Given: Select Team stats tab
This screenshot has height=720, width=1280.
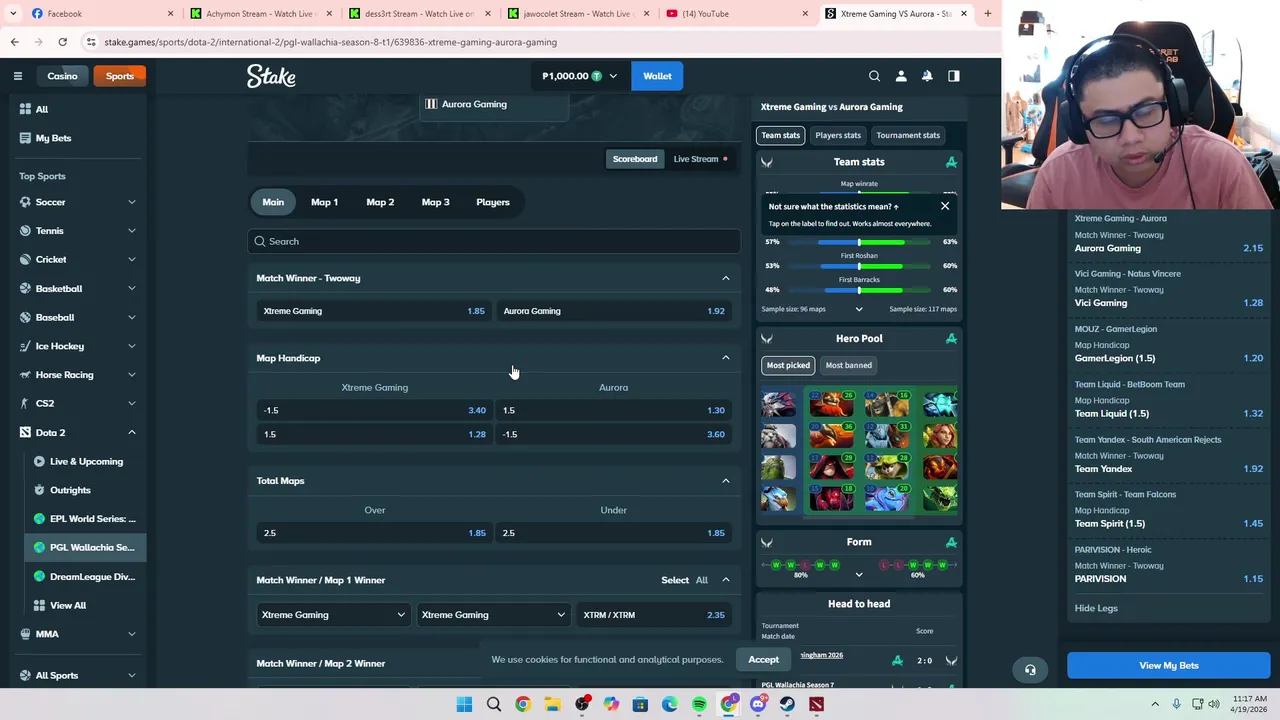Looking at the screenshot, I should [780, 135].
